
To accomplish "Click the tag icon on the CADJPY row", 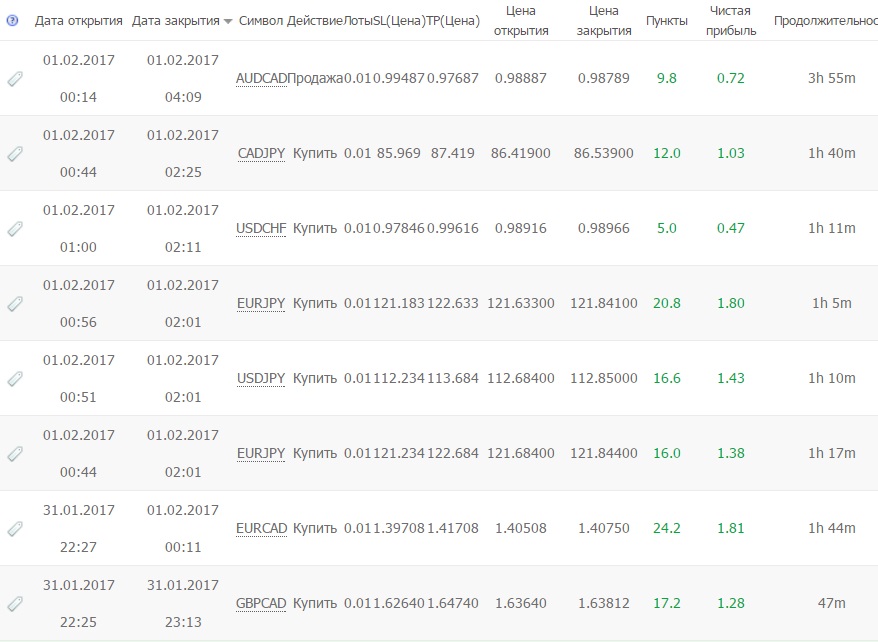I will point(15,154).
